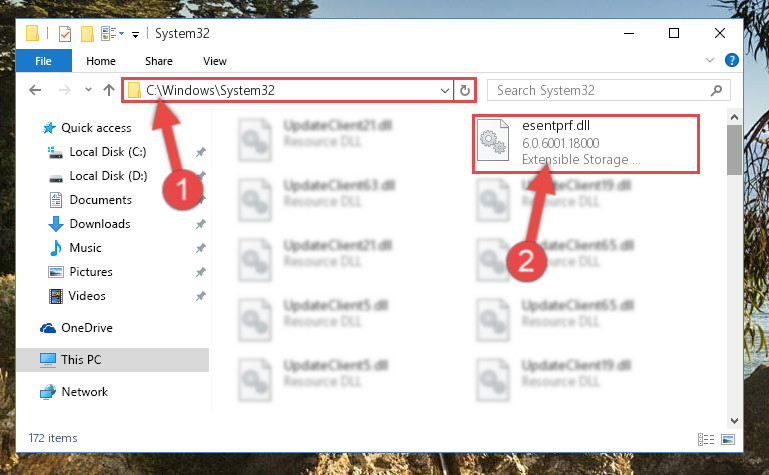Click the Properties quick access toolbar icon
The height and width of the screenshot is (475, 769).
(x=65, y=34)
